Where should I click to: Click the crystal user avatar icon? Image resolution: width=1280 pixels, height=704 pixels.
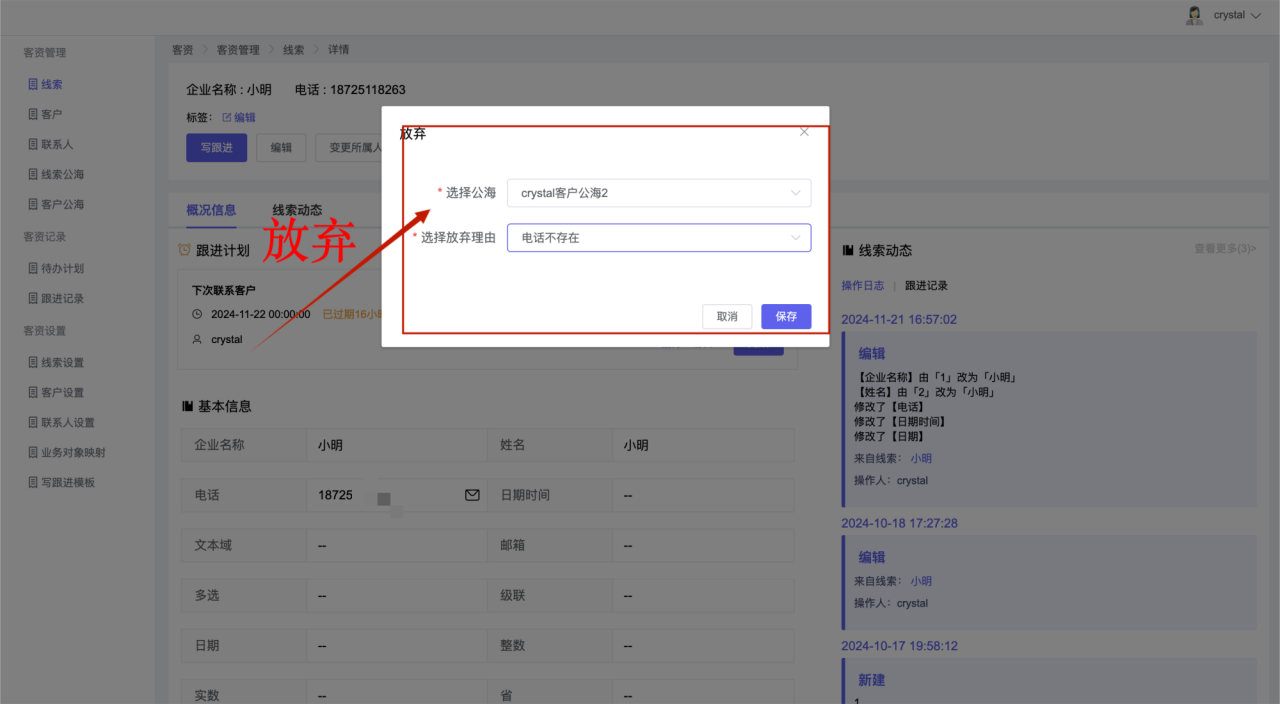click(1194, 15)
